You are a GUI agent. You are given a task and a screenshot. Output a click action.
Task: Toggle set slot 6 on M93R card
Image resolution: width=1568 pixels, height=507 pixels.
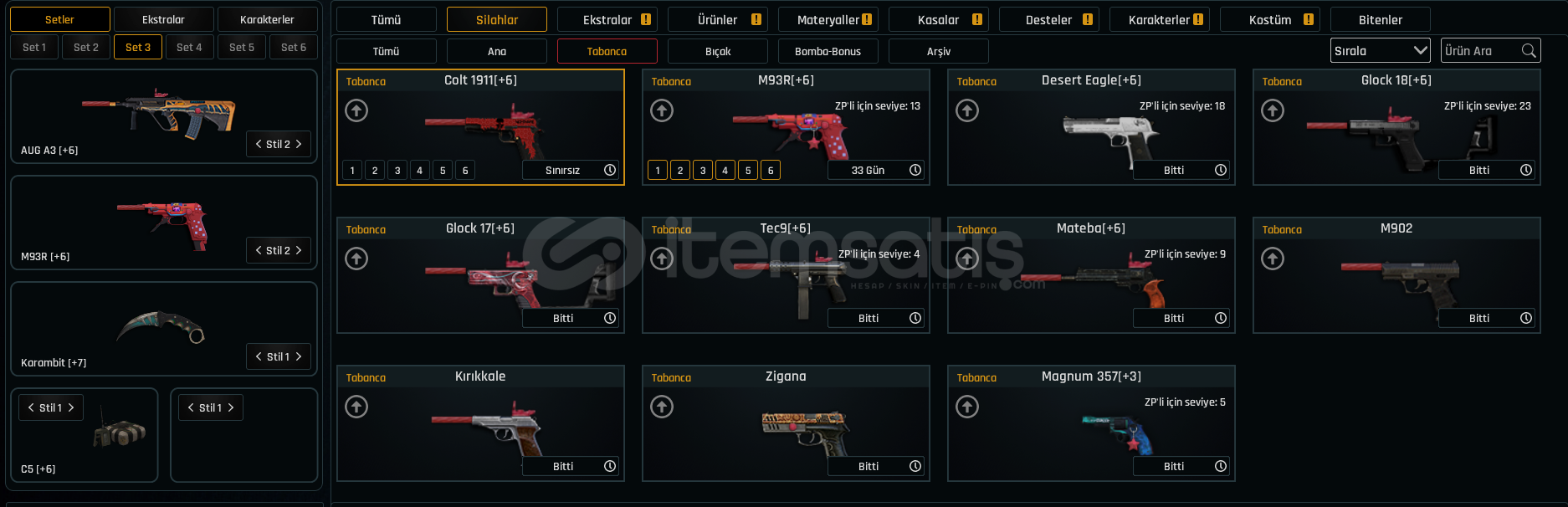coord(771,170)
